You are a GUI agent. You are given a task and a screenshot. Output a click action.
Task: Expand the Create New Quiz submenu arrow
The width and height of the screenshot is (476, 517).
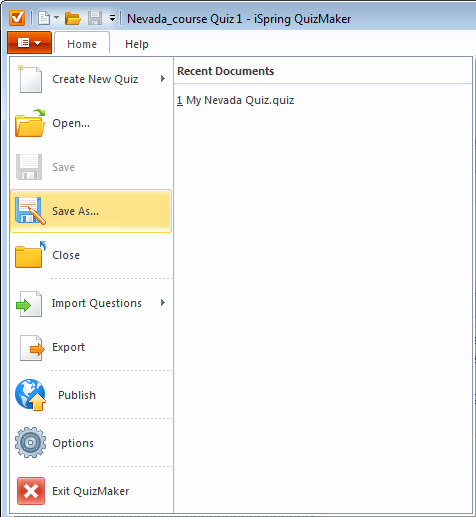(163, 79)
